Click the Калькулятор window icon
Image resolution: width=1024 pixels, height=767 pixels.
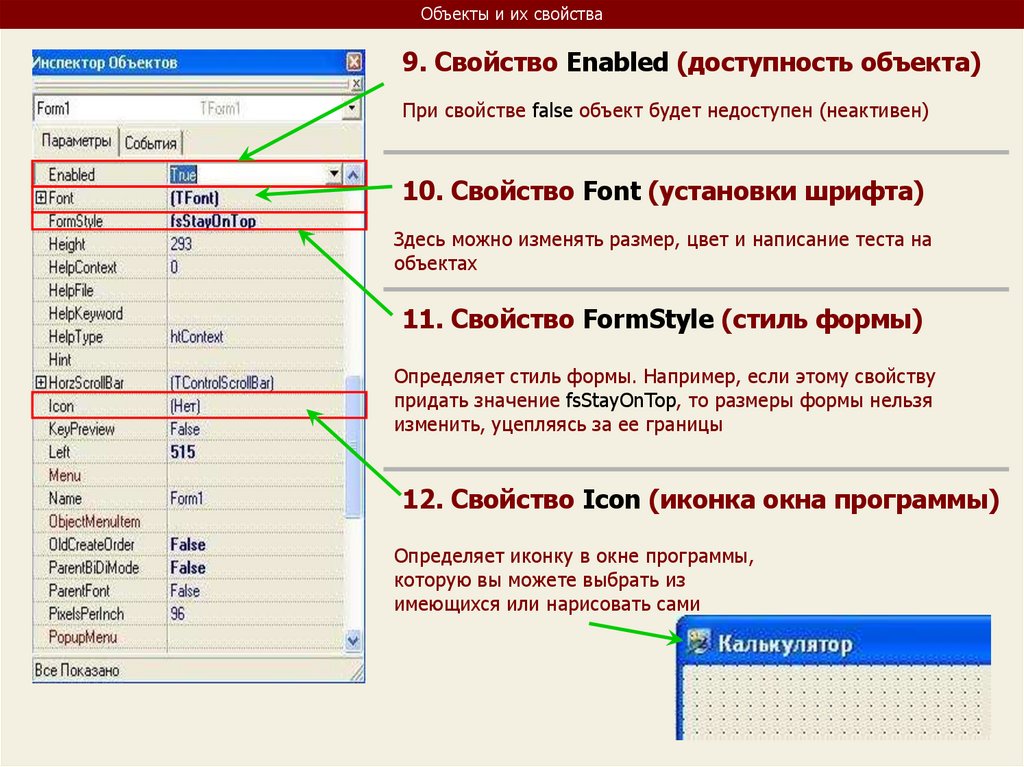(x=698, y=642)
